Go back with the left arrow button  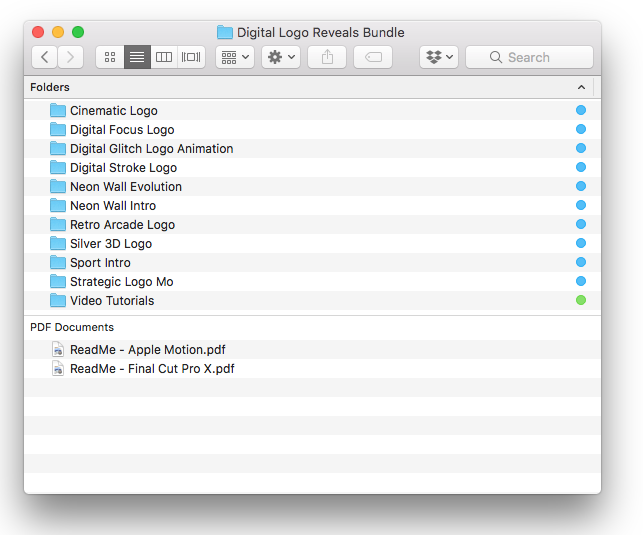[x=45, y=57]
